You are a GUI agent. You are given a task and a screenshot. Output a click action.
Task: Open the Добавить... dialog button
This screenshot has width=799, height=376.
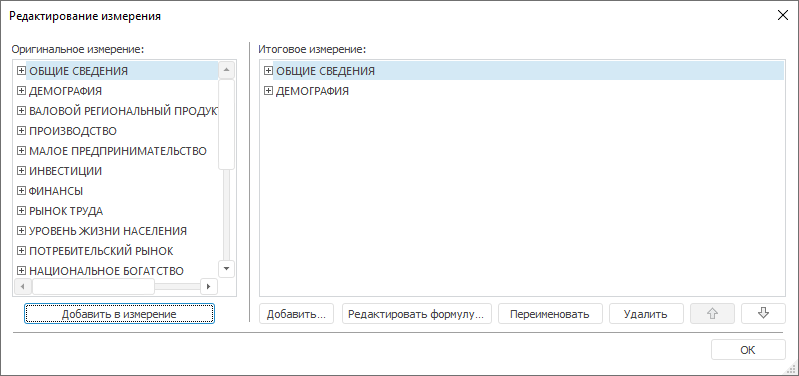pos(296,314)
